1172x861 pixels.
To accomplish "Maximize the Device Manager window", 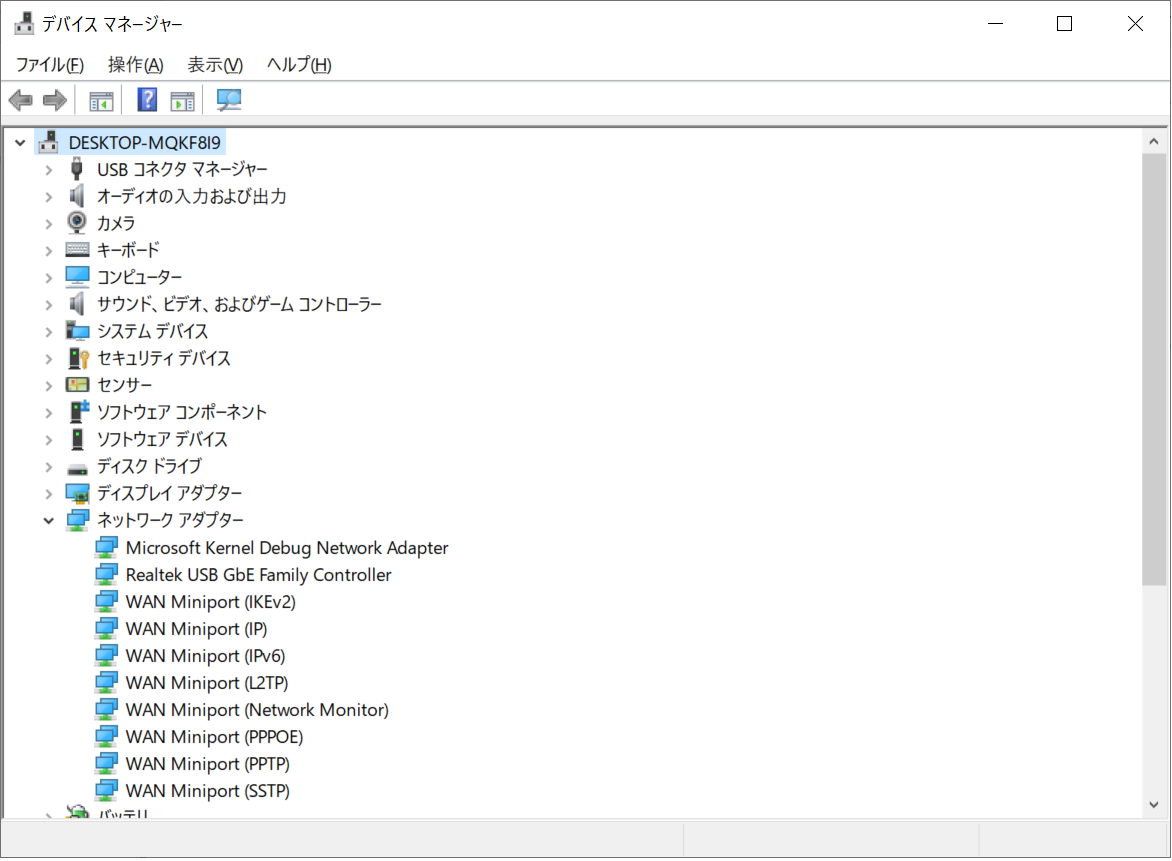I will (1064, 24).
